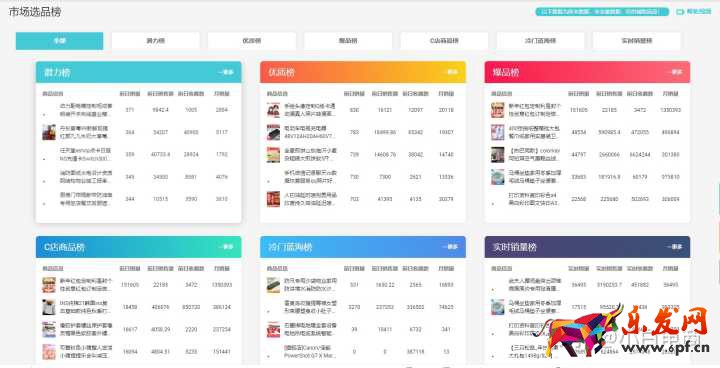Click 更多 on the 爆品榜 card header

click(x=674, y=72)
